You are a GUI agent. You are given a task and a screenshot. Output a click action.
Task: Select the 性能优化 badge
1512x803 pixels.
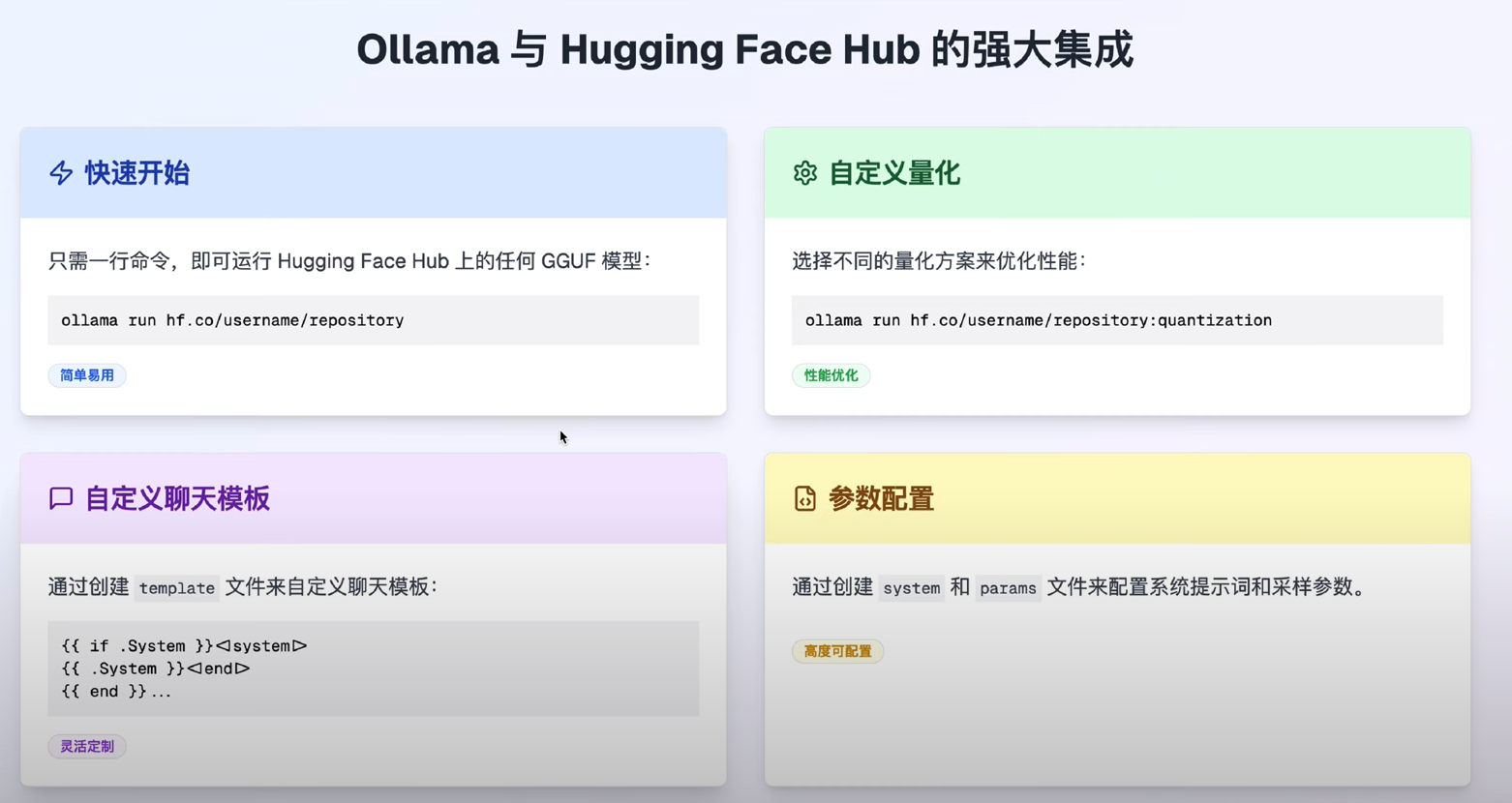click(832, 375)
